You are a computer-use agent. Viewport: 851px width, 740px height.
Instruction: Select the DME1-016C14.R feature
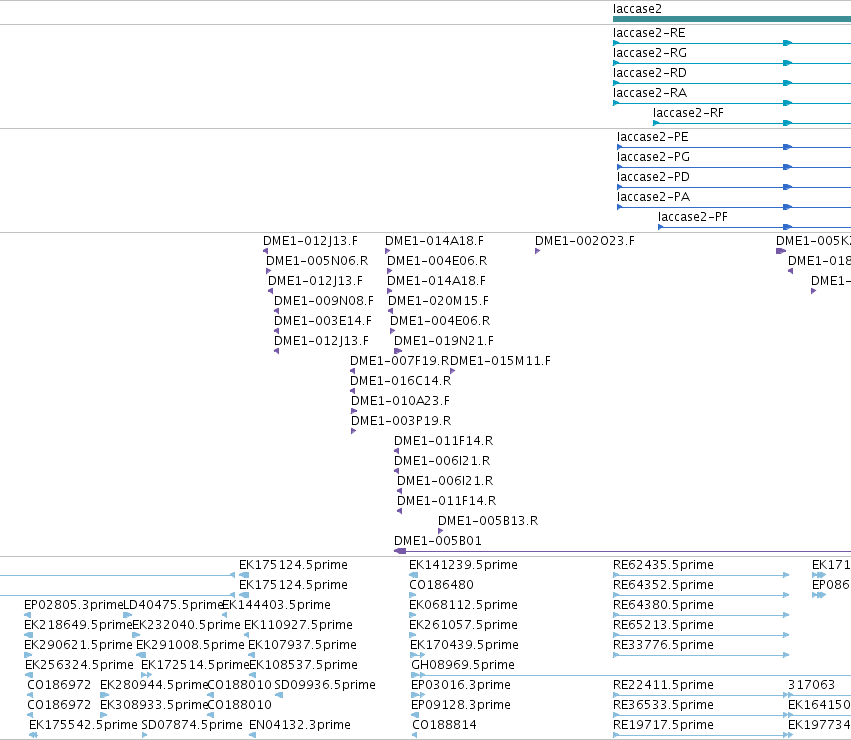(x=401, y=381)
